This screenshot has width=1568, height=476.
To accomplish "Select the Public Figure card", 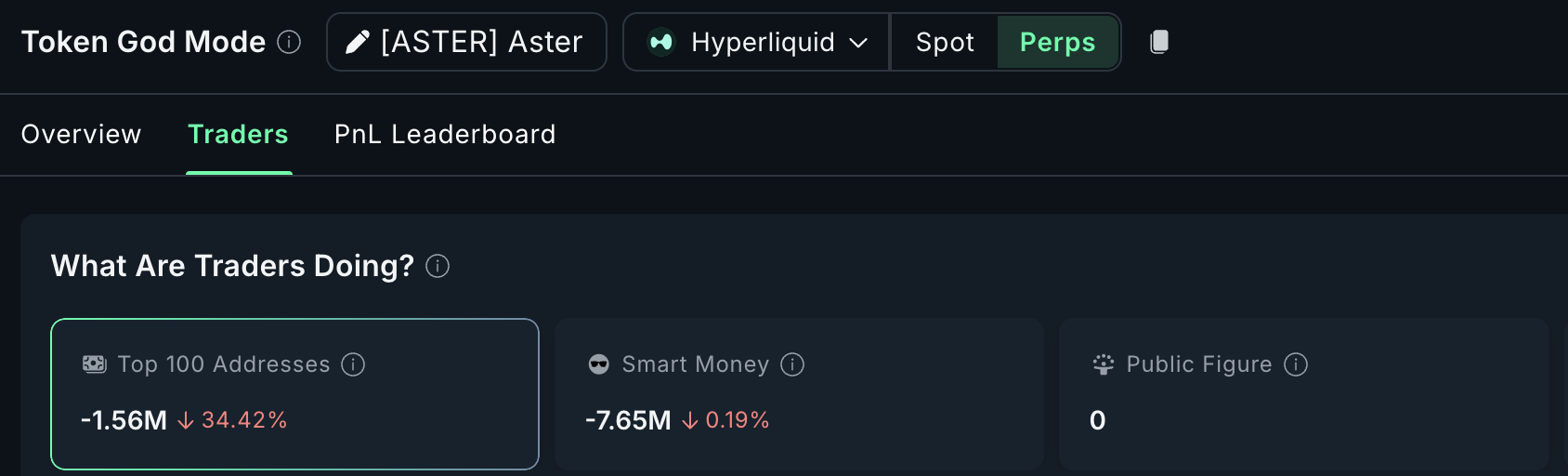I will pyautogui.click(x=1303, y=394).
